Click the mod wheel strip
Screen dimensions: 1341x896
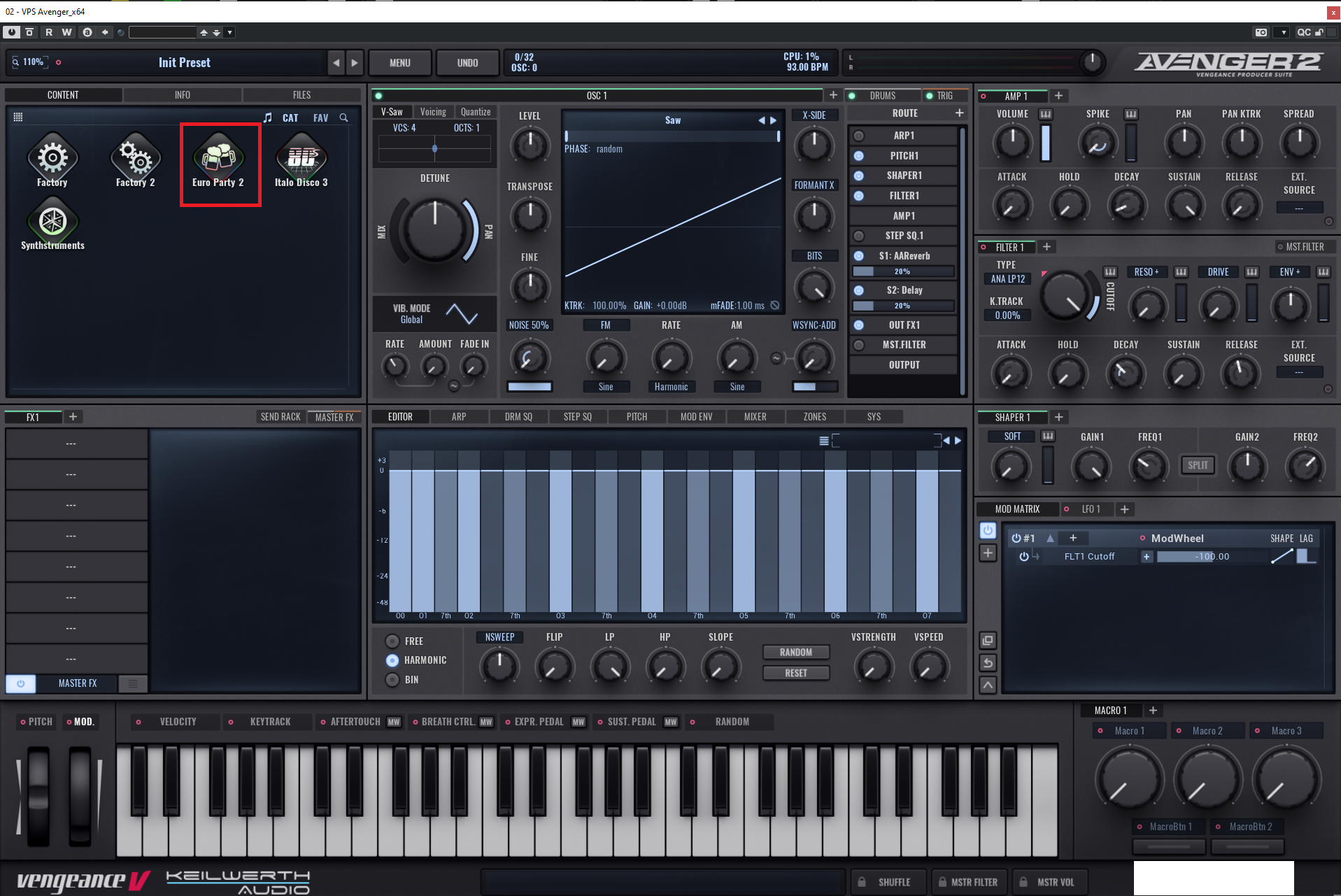80,796
